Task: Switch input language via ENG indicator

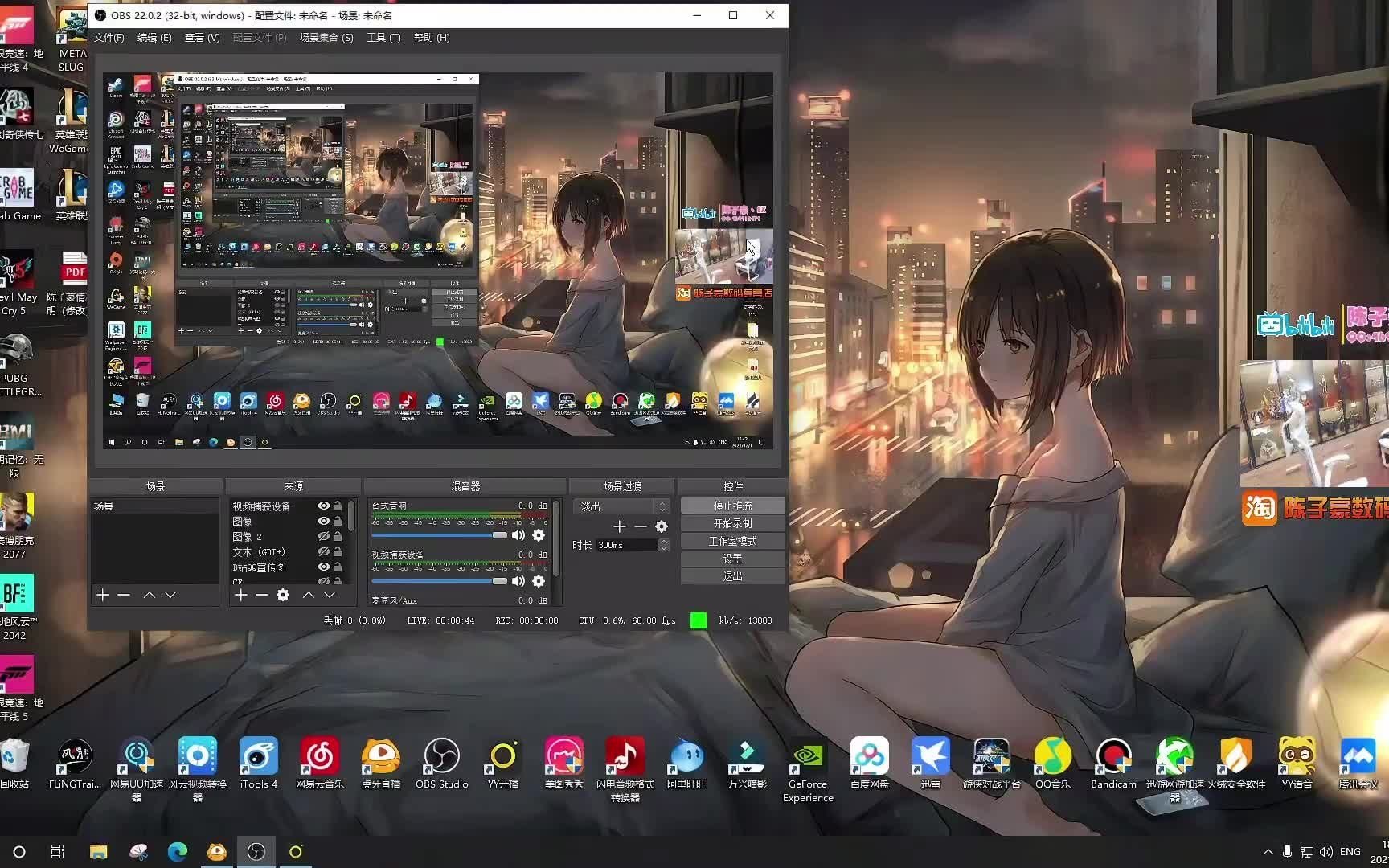Action: coord(1350,852)
